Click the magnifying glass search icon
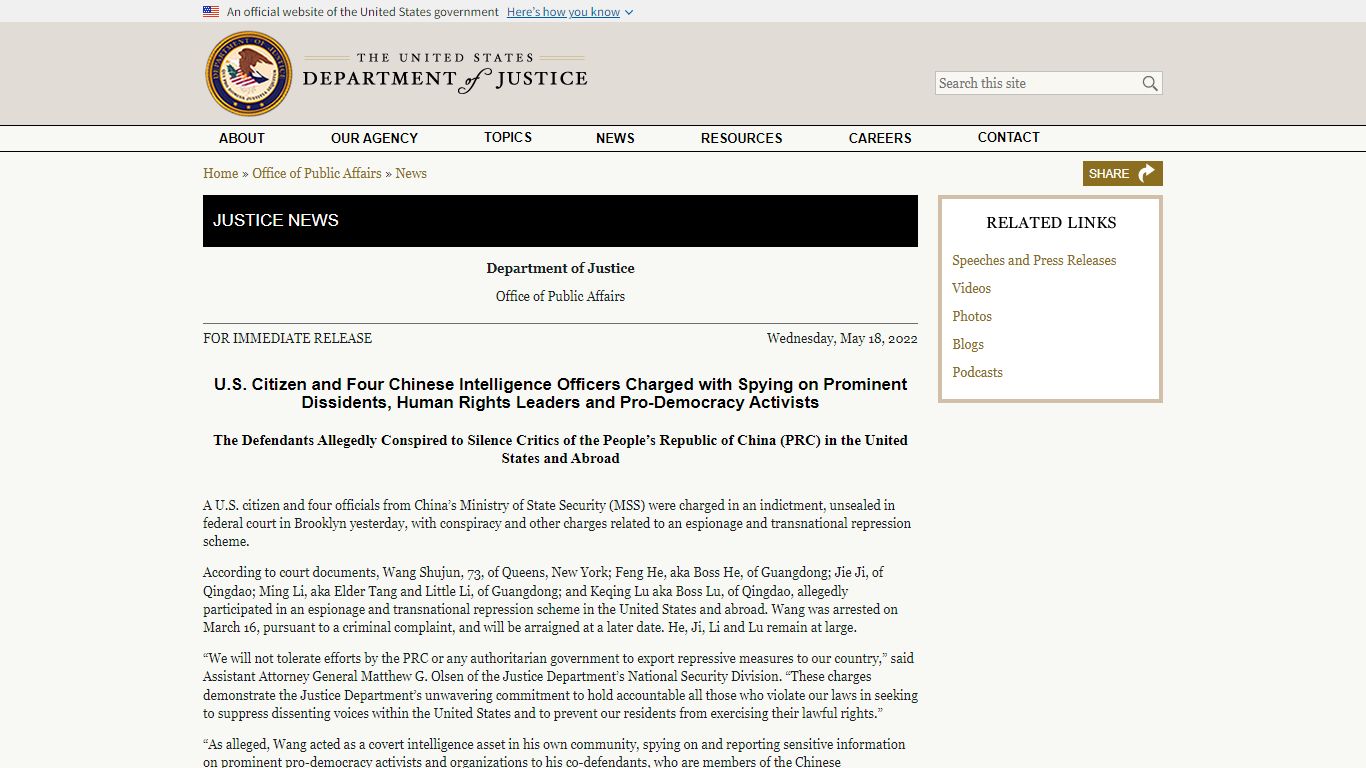Viewport: 1366px width, 768px height. [1150, 83]
